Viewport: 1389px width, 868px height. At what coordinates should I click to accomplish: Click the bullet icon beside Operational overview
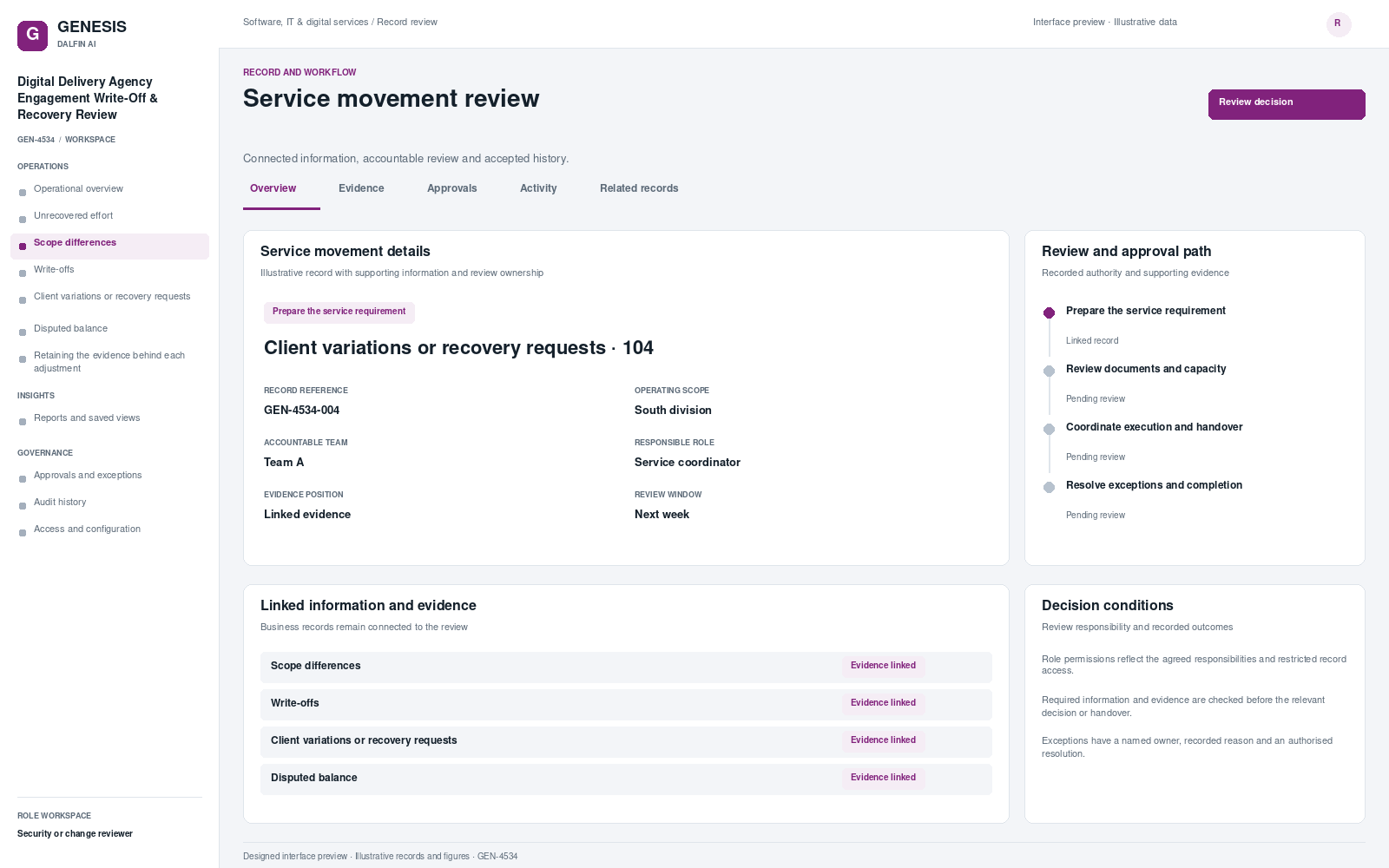click(x=23, y=193)
